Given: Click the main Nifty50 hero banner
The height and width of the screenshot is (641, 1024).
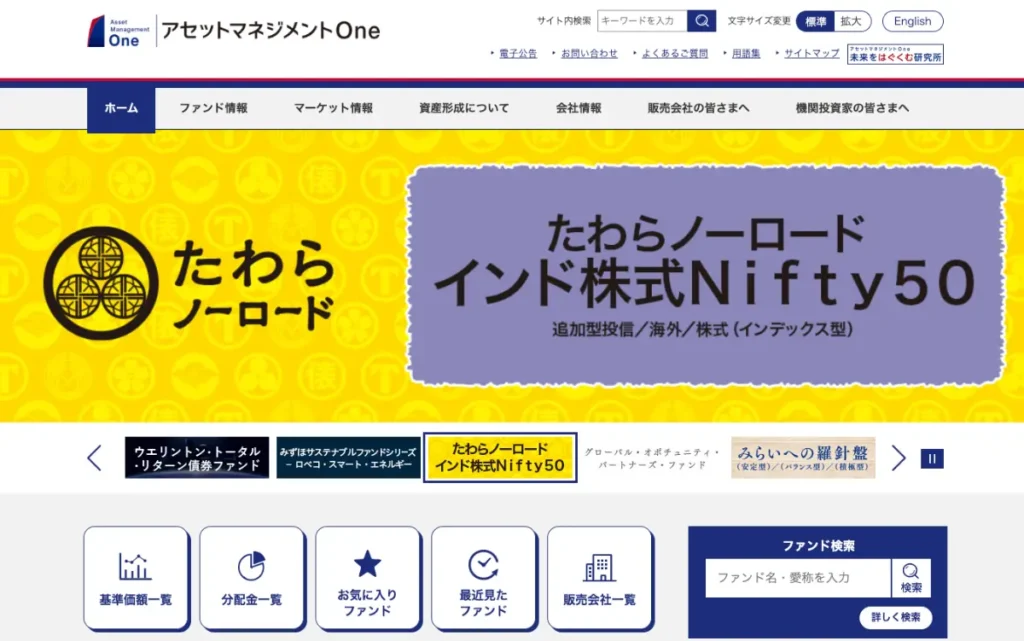Looking at the screenshot, I should pos(706,275).
